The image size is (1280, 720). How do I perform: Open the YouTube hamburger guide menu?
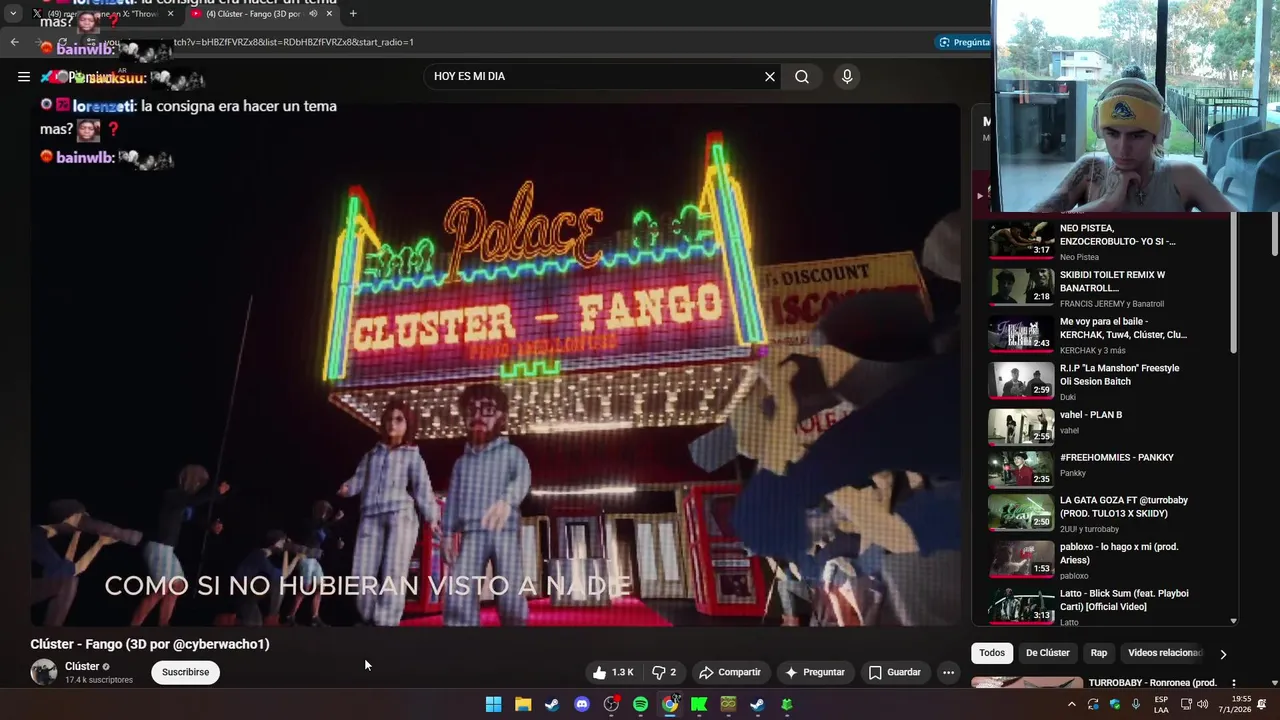pyautogui.click(x=23, y=76)
